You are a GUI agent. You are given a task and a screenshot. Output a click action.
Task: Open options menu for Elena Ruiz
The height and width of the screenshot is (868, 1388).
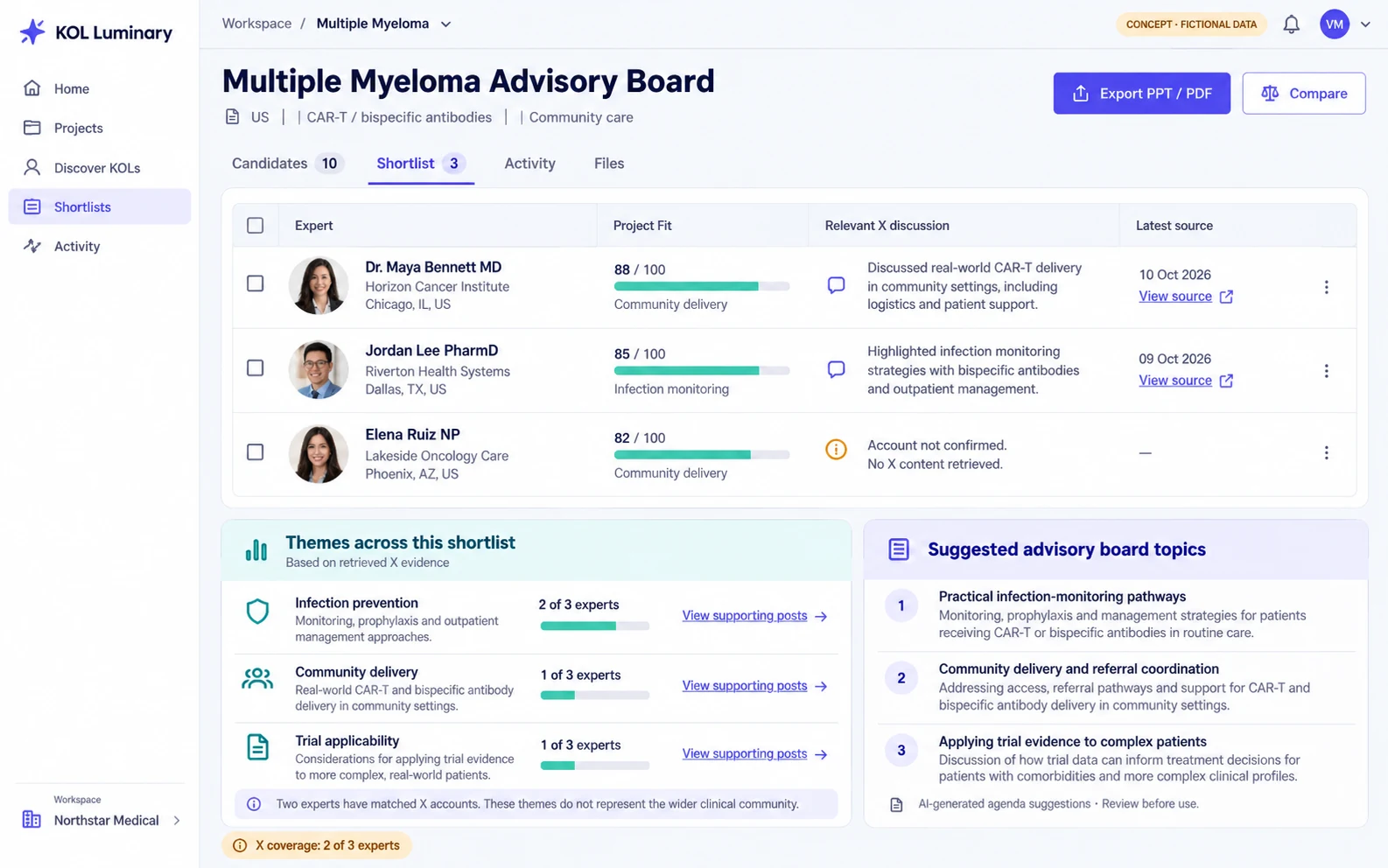tap(1326, 452)
